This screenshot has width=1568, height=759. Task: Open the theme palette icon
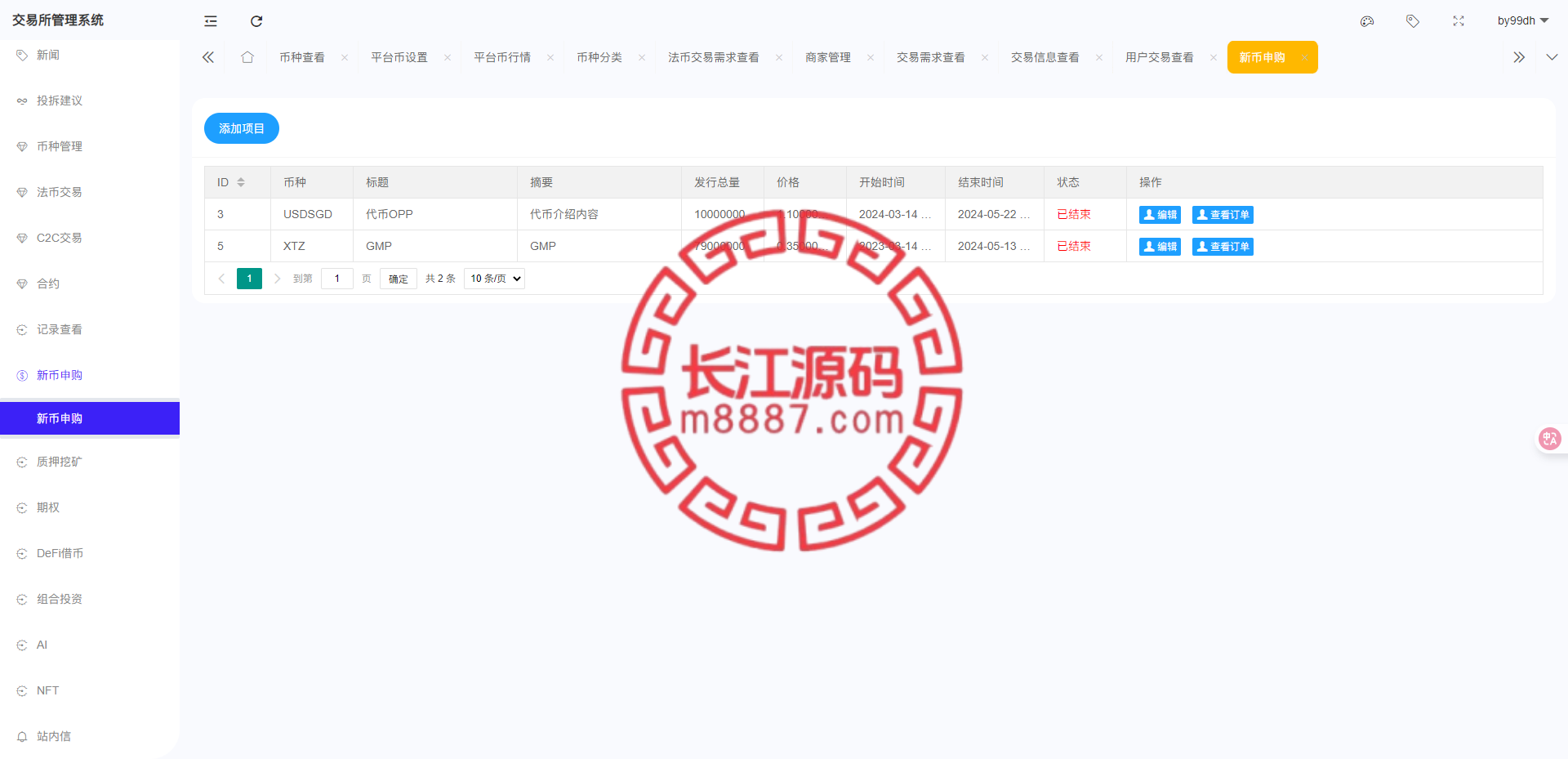pyautogui.click(x=1367, y=21)
